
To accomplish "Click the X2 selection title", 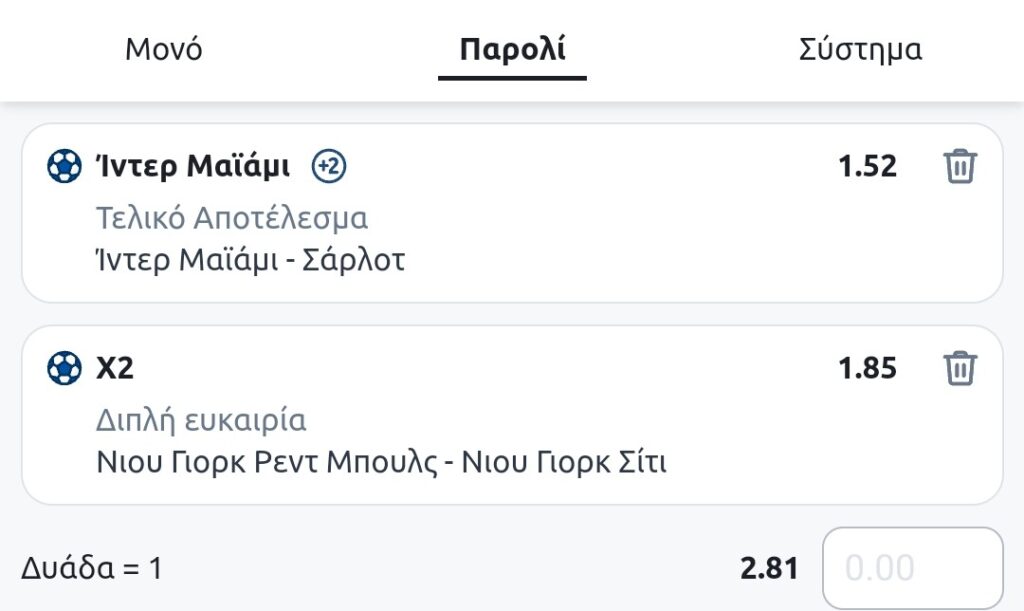I will (115, 368).
